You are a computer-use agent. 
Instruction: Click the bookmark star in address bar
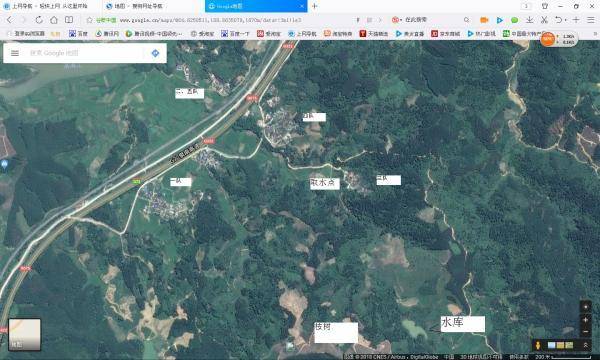90,20
